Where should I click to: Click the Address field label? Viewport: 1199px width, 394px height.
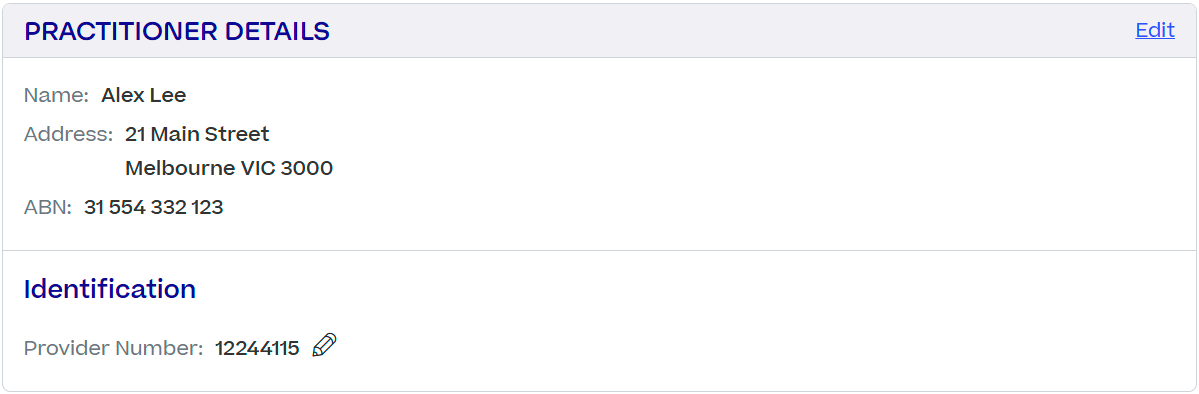click(69, 135)
